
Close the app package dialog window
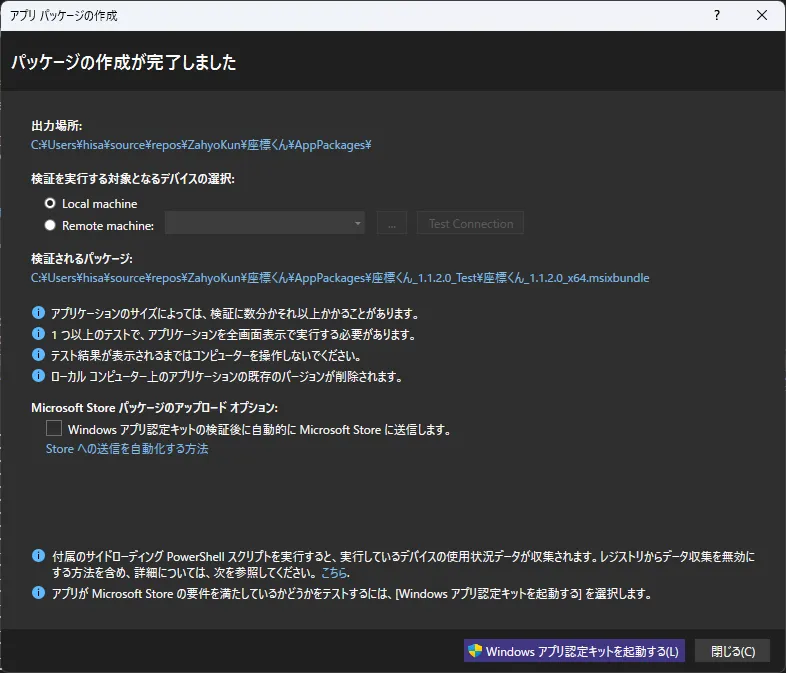(x=761, y=16)
